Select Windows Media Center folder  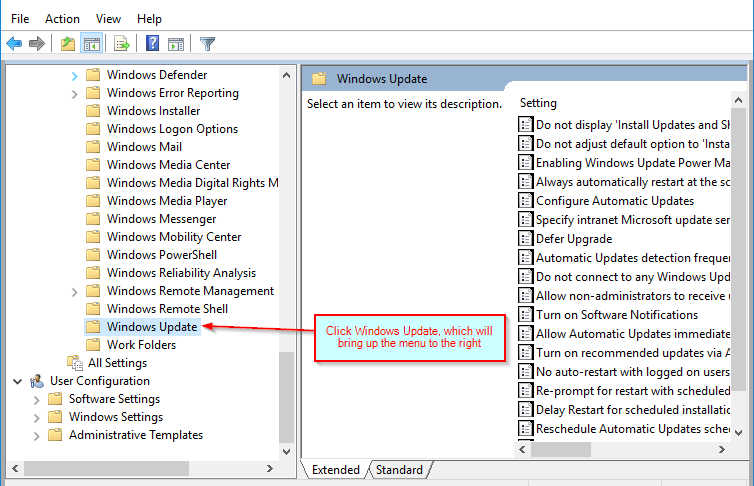click(x=168, y=165)
